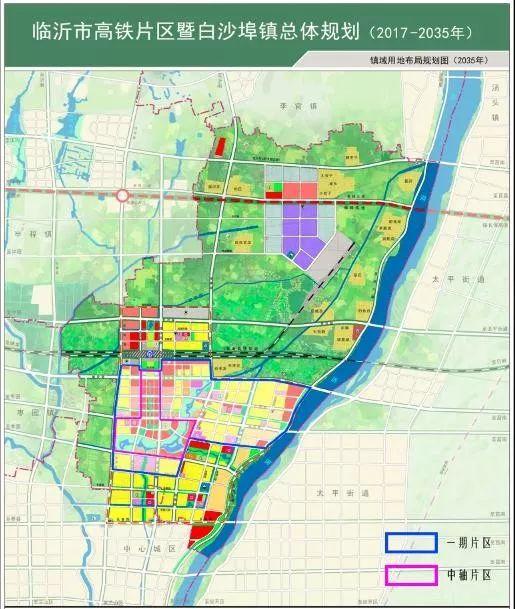The image size is (515, 609).
Task: Click the 汤头镇 label at upper right
Action: click(495, 103)
